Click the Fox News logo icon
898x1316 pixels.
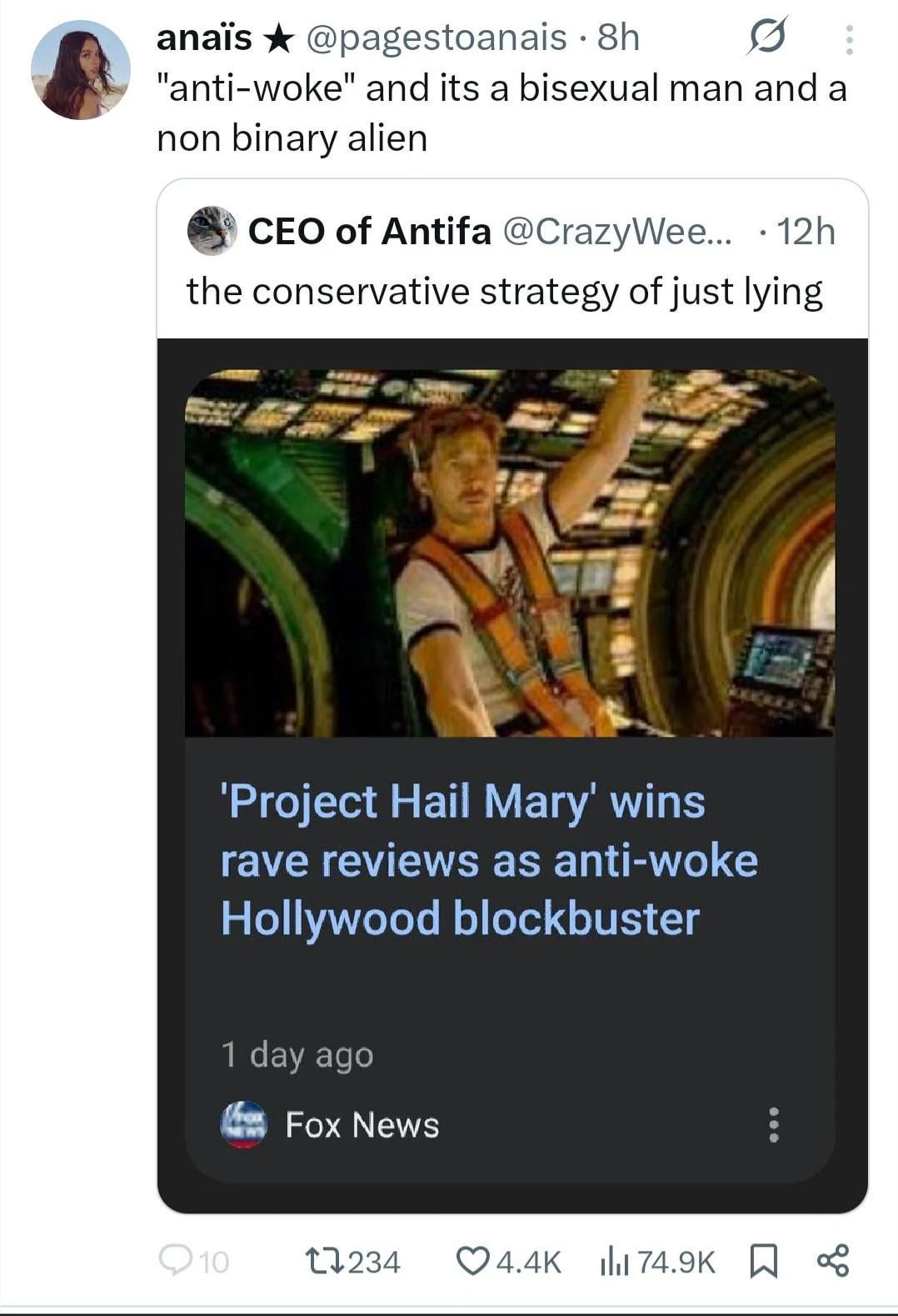pos(243,1124)
